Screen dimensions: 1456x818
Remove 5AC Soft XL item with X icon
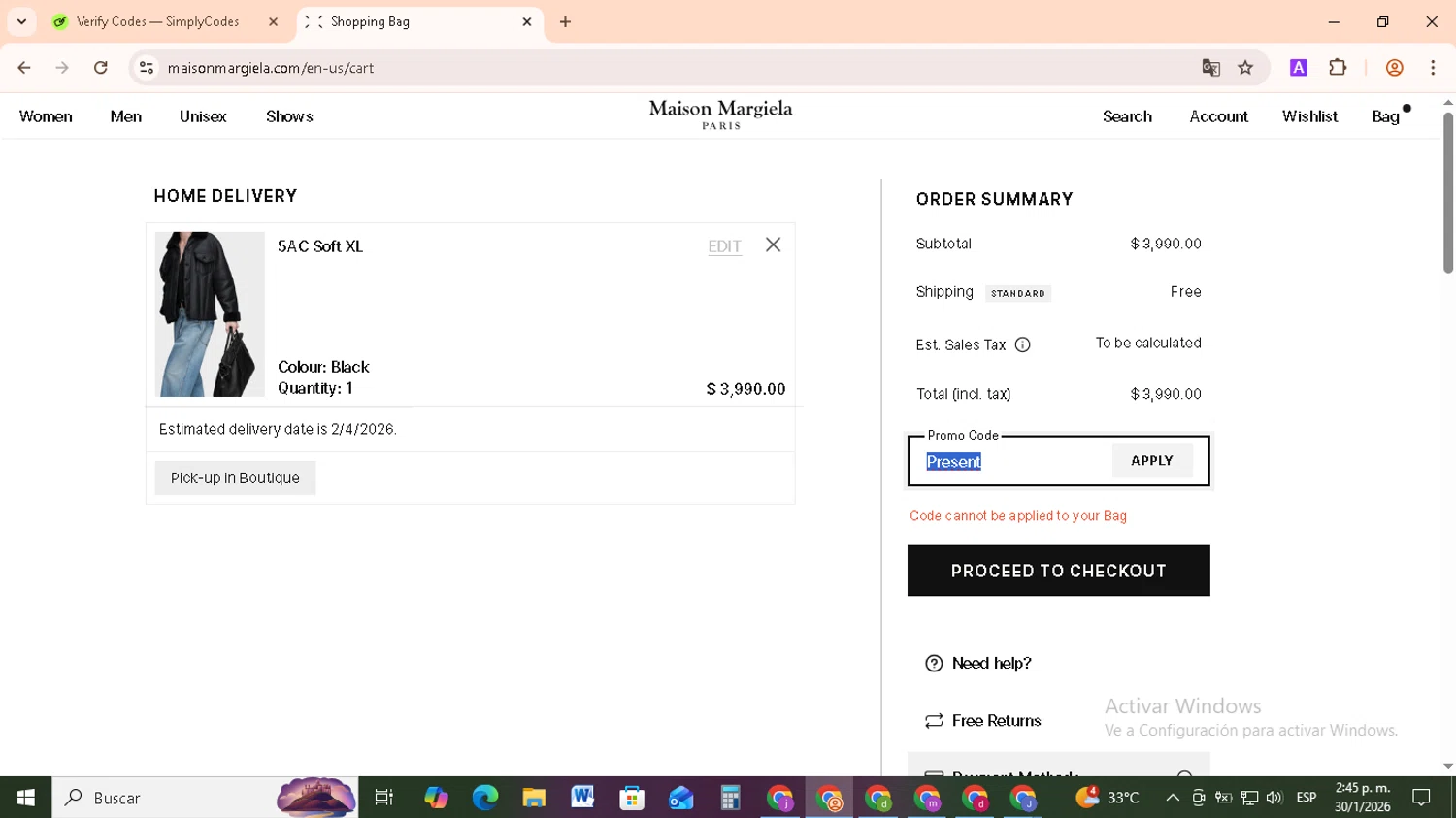click(x=773, y=245)
